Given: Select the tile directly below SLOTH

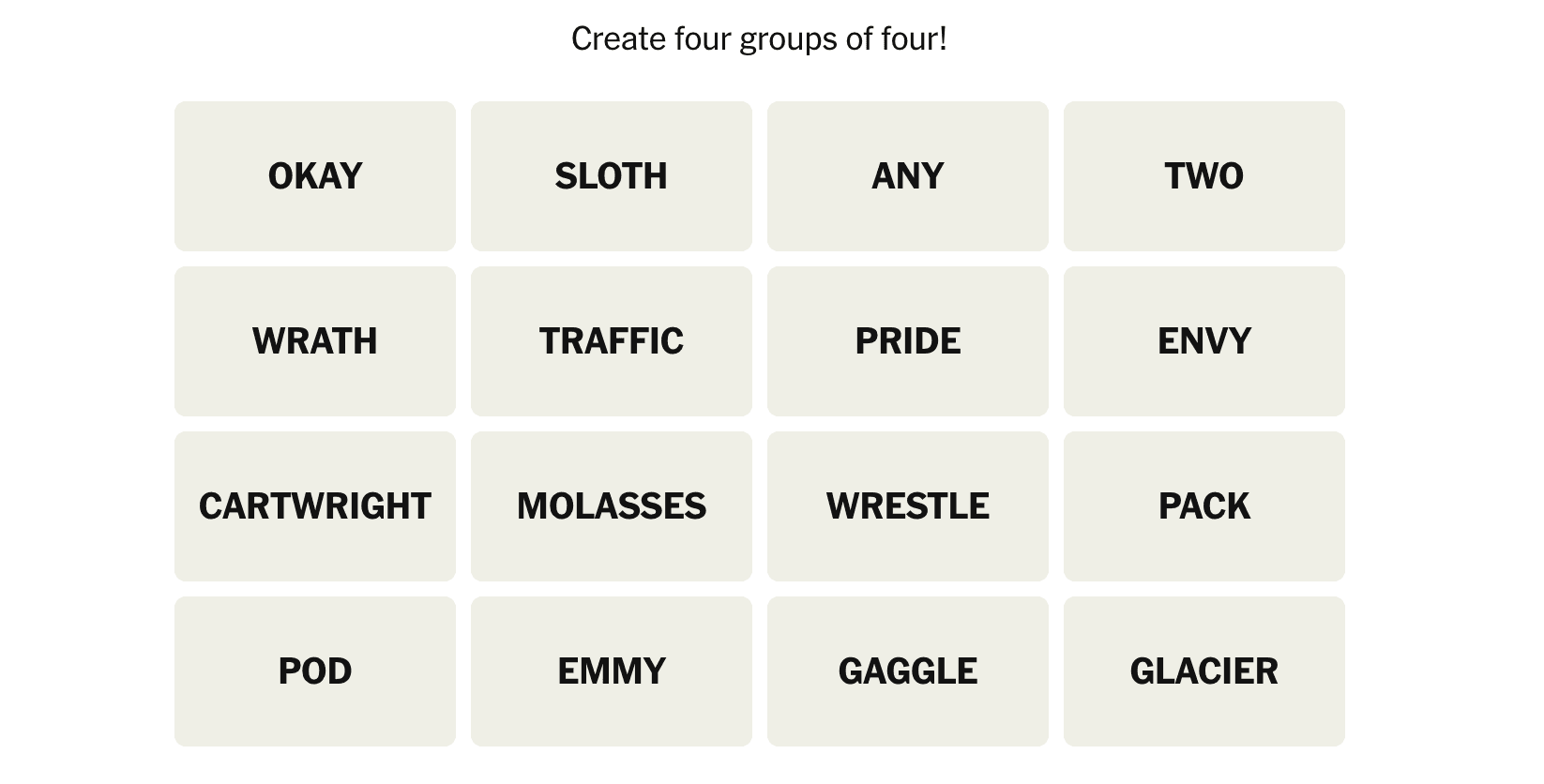Looking at the screenshot, I should (x=612, y=341).
